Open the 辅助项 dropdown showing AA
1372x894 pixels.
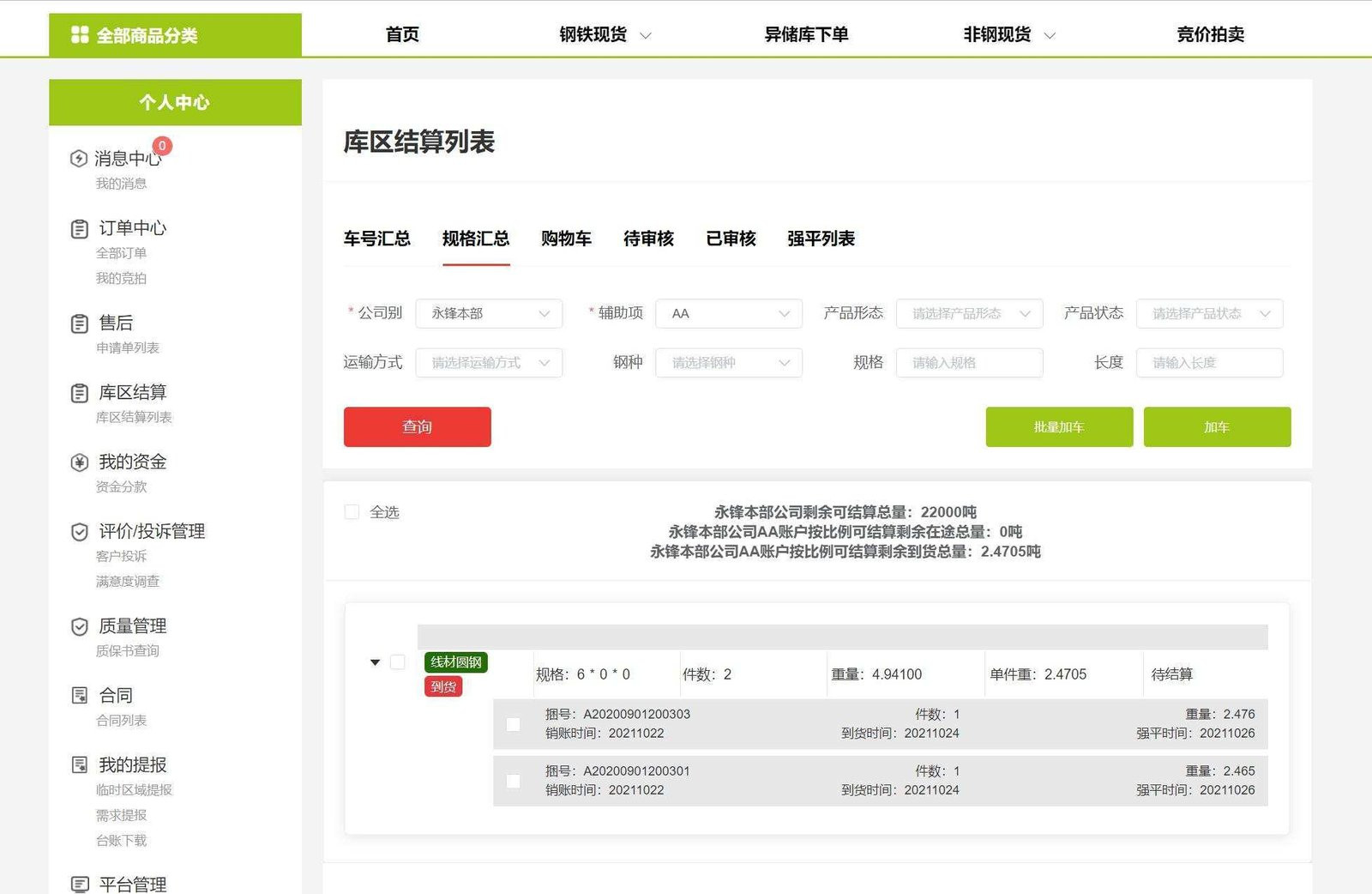pyautogui.click(x=729, y=313)
